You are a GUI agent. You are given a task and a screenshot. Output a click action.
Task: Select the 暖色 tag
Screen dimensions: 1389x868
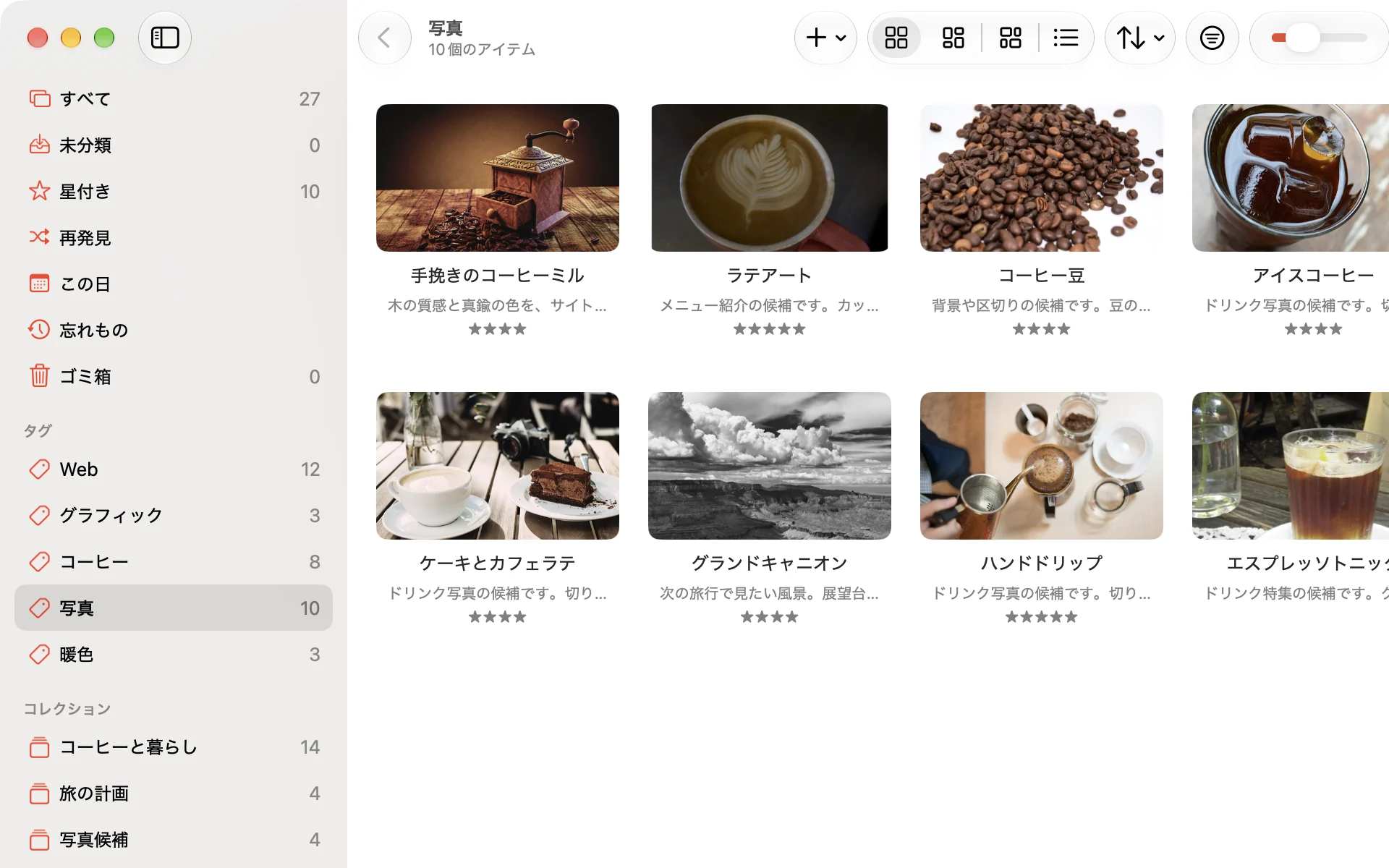click(174, 654)
